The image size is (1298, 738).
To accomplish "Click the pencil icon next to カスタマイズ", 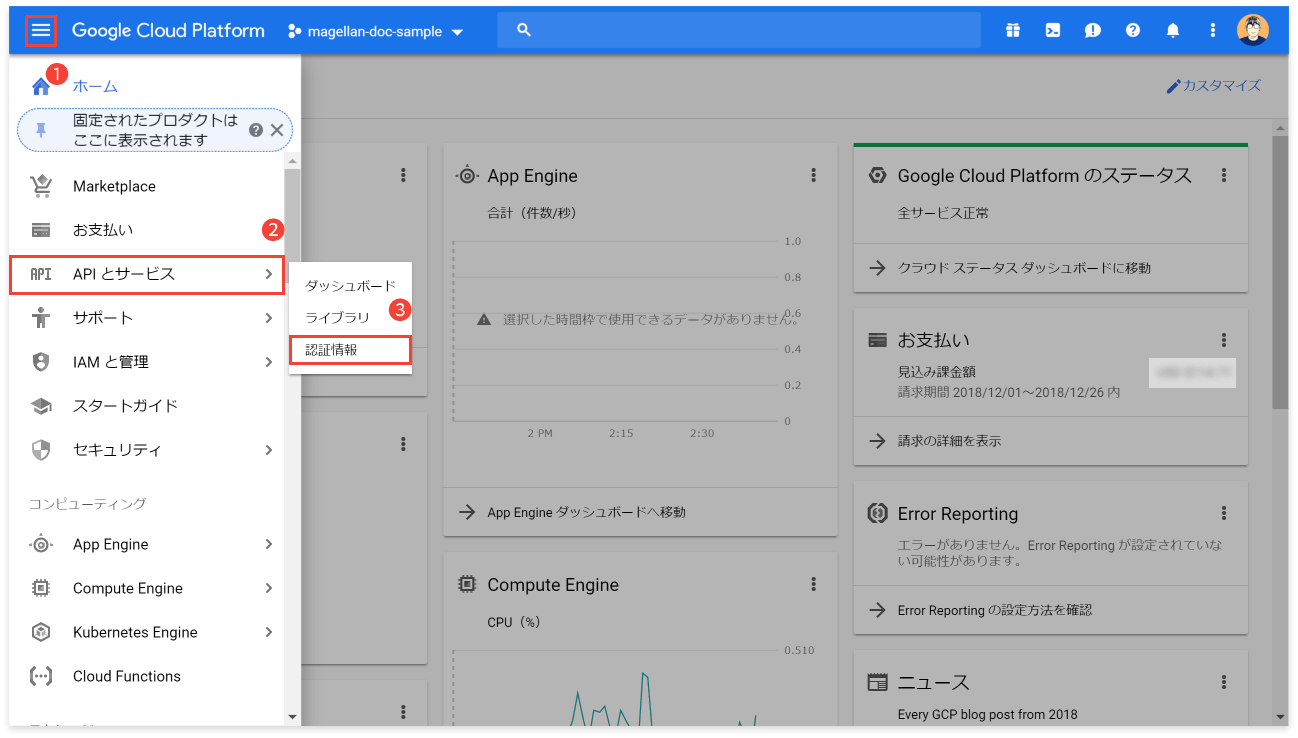I will coord(1173,86).
